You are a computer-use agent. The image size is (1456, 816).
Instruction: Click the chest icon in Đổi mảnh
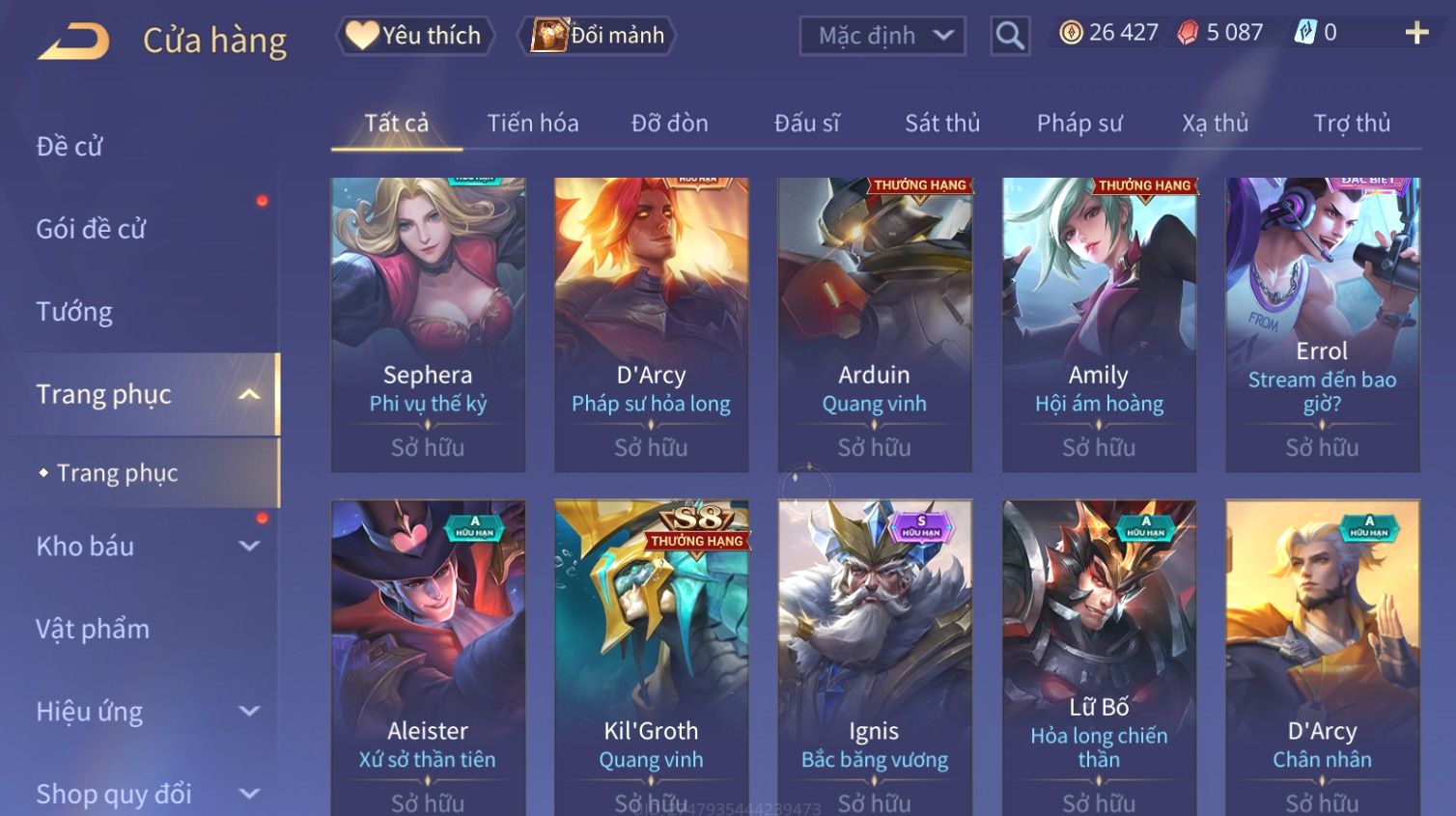(548, 36)
